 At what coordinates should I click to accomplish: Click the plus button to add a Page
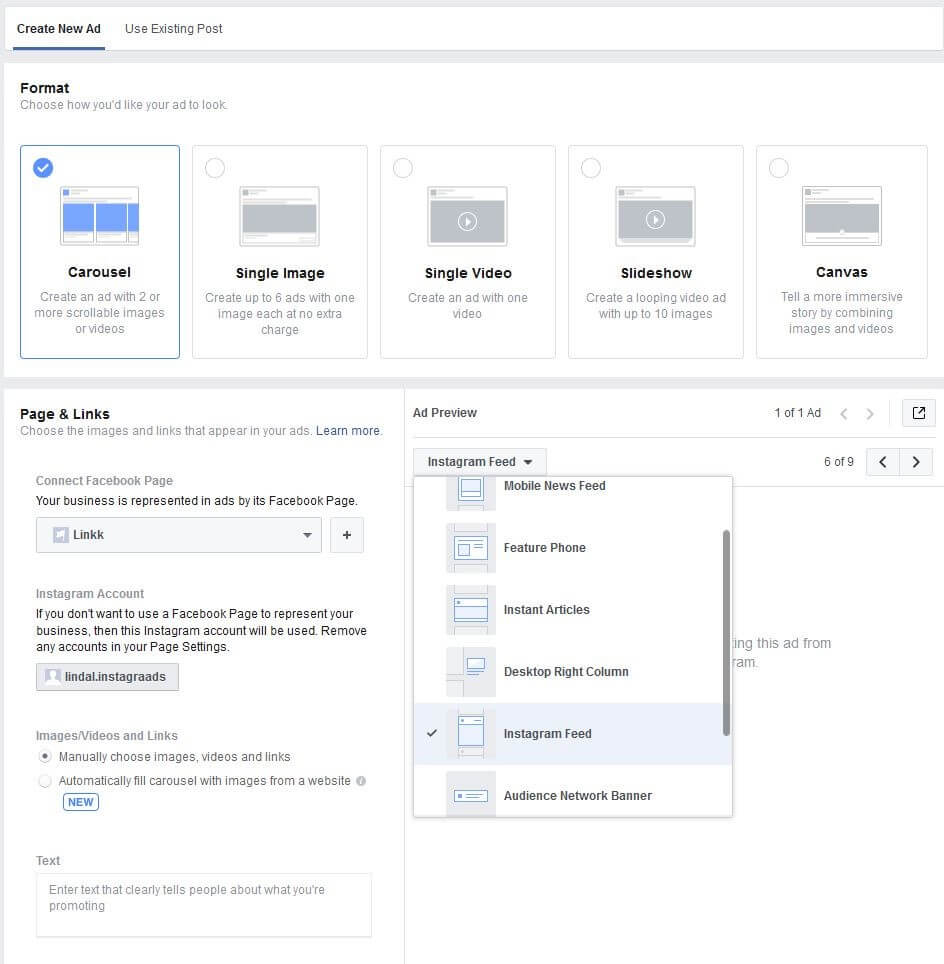[x=347, y=535]
